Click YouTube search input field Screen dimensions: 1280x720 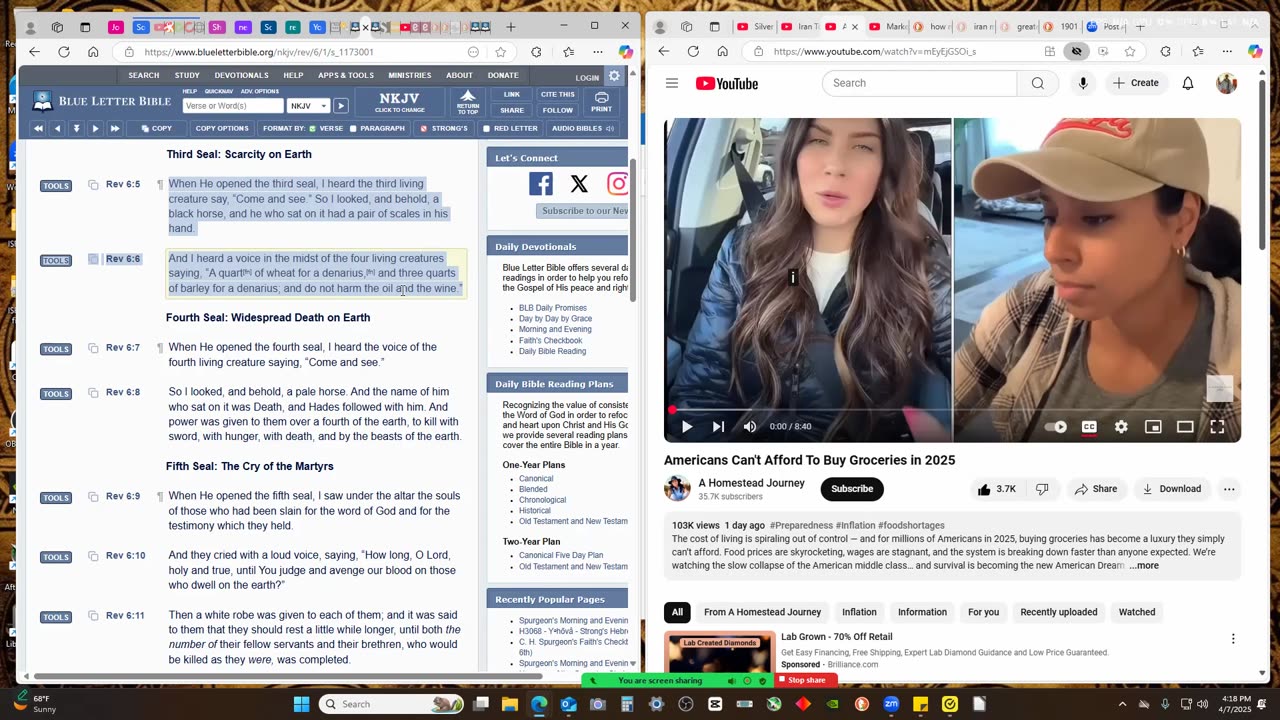[x=920, y=83]
